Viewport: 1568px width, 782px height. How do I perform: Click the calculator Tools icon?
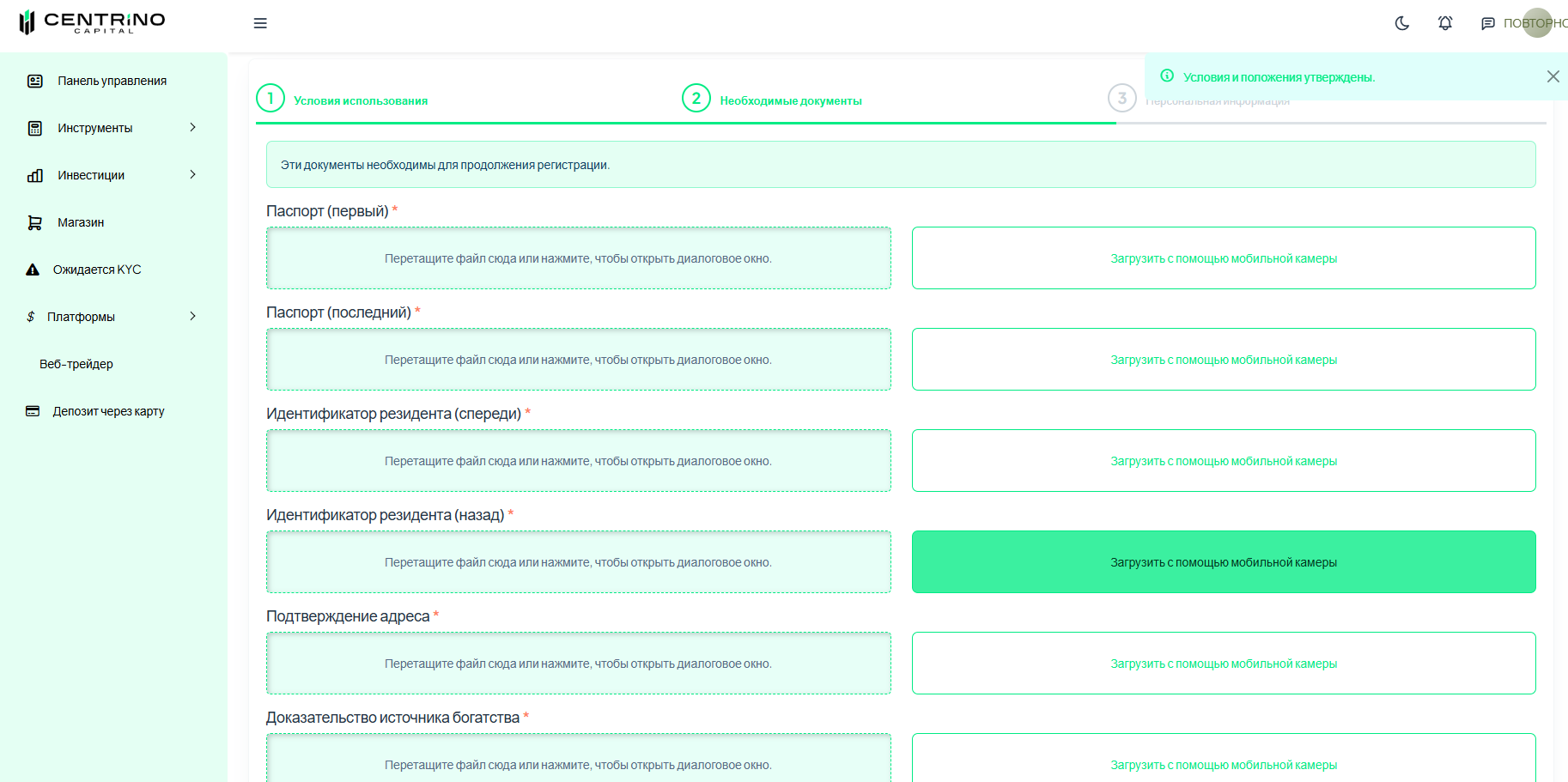[35, 128]
